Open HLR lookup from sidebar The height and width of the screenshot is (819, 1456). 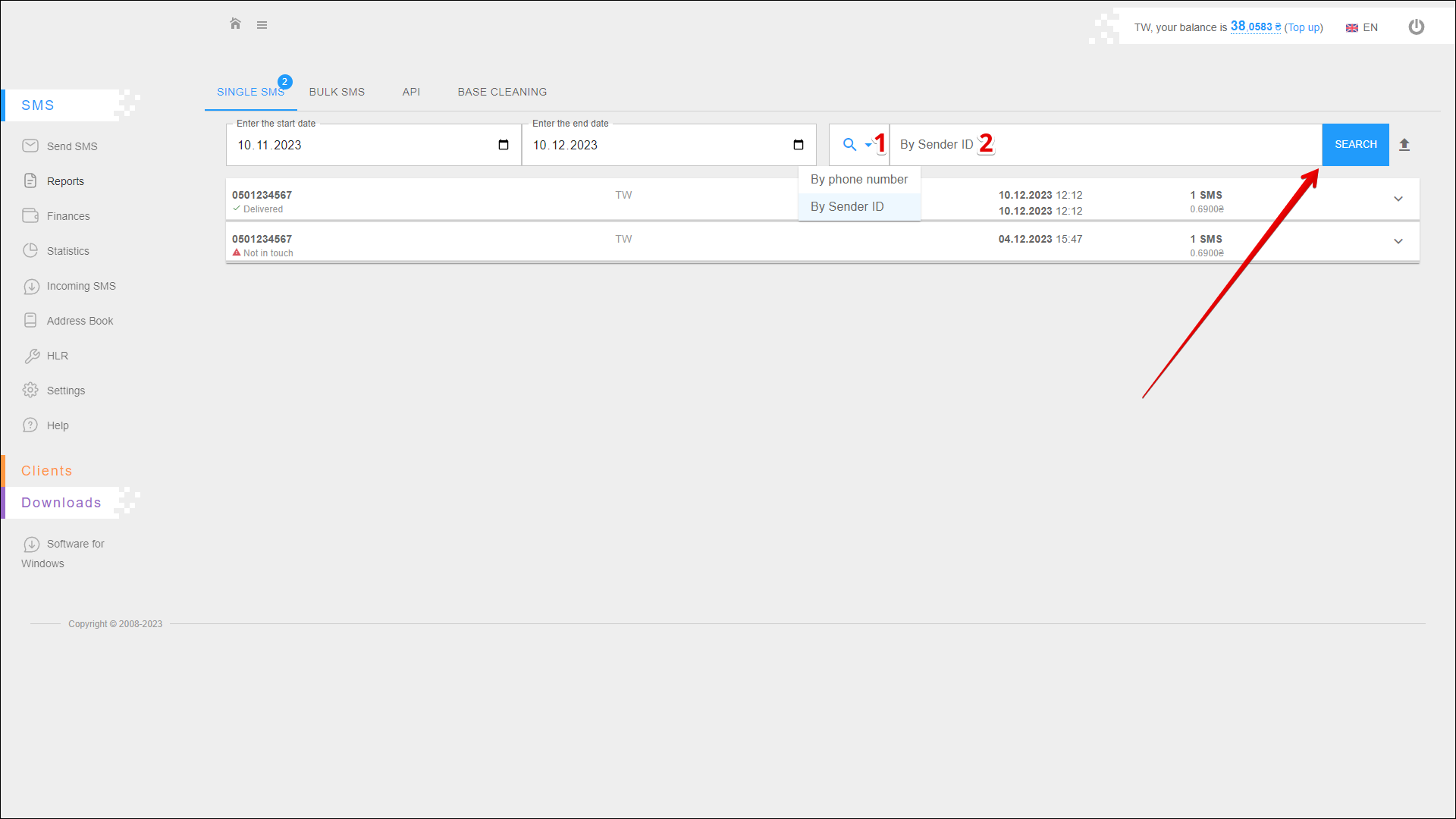point(57,356)
